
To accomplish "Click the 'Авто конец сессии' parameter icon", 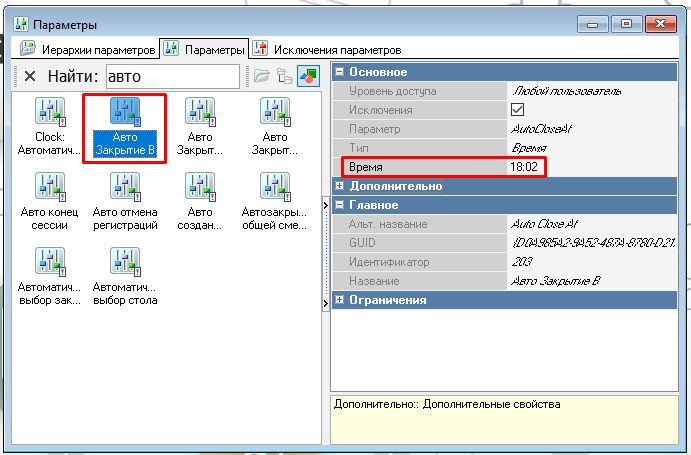I will (x=49, y=187).
